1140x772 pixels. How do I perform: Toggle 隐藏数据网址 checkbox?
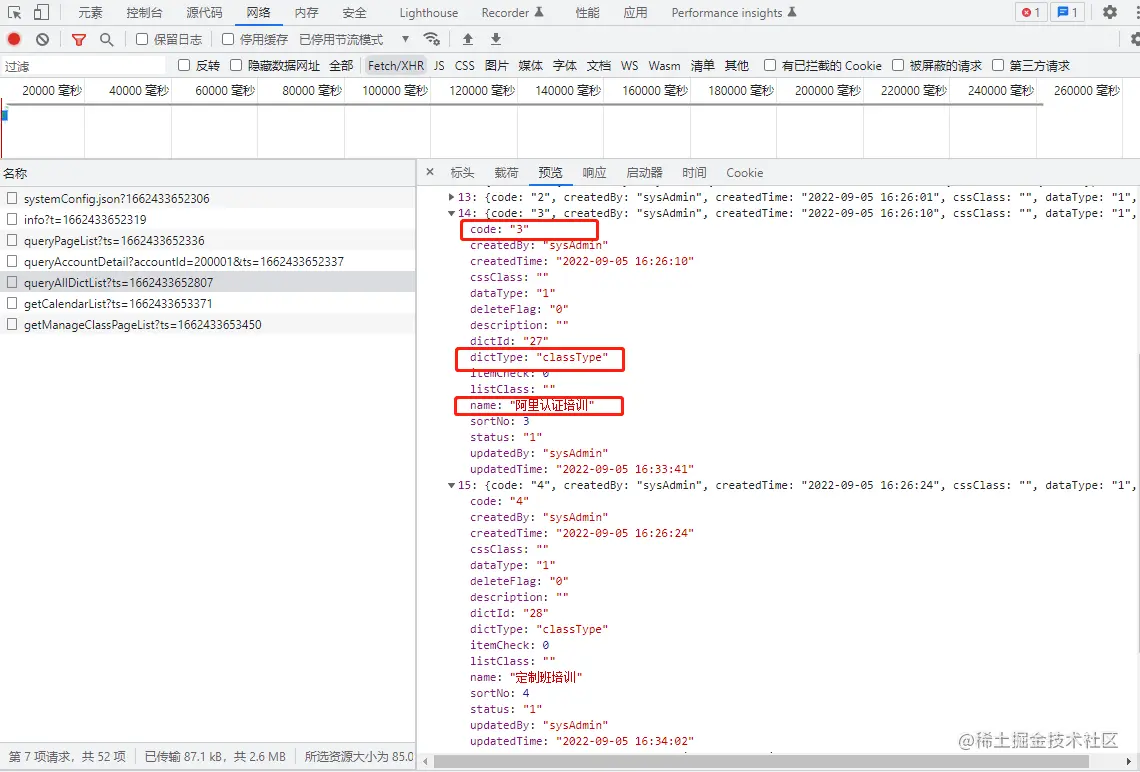tap(236, 65)
